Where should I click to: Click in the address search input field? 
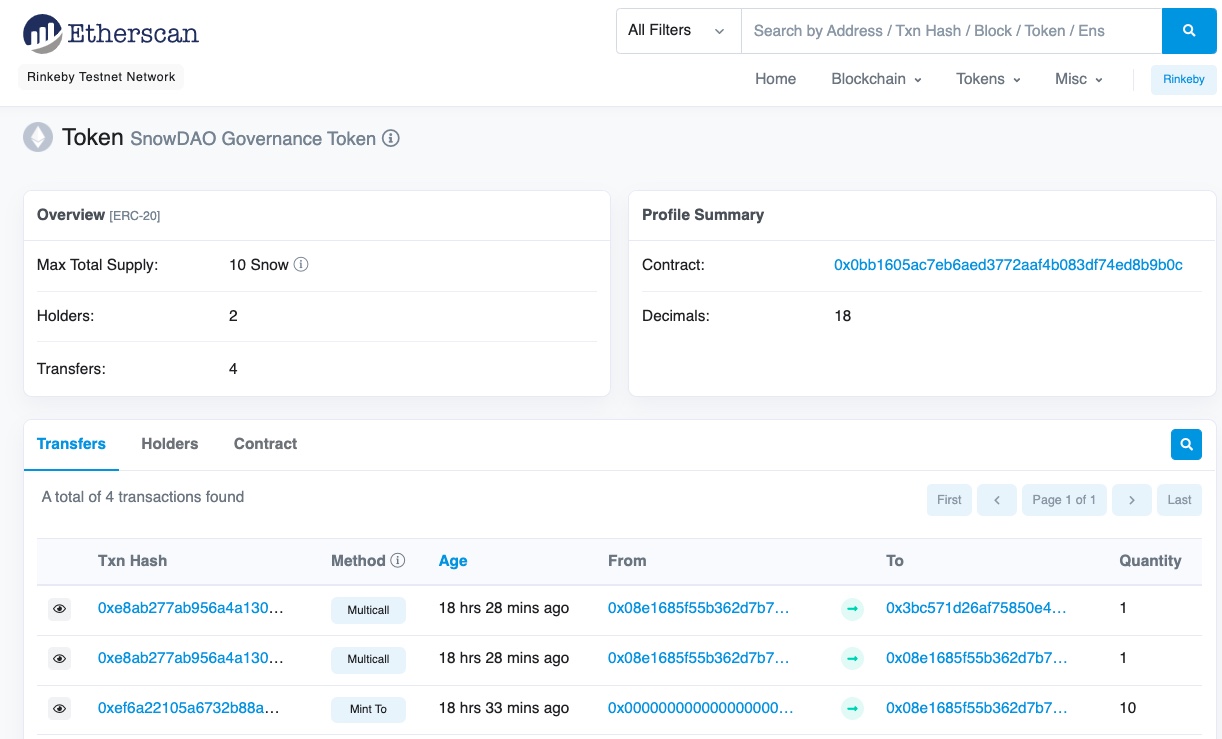[951, 31]
